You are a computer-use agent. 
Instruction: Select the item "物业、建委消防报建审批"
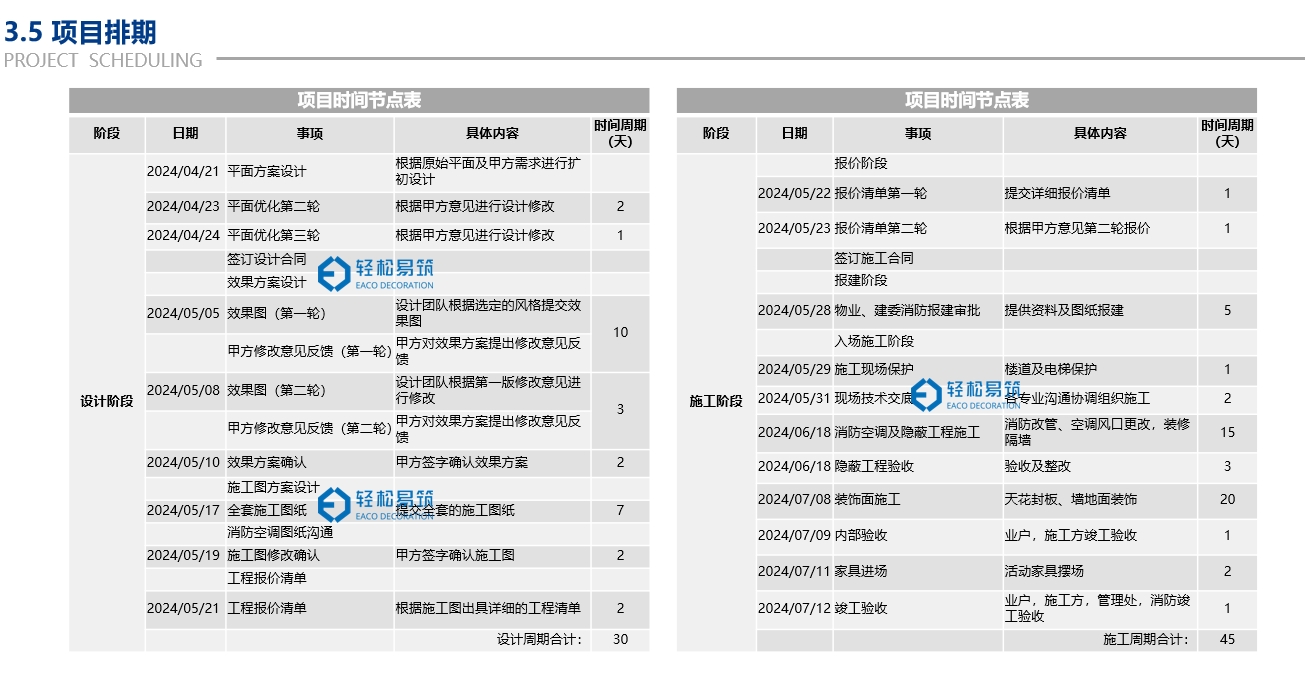(908, 310)
